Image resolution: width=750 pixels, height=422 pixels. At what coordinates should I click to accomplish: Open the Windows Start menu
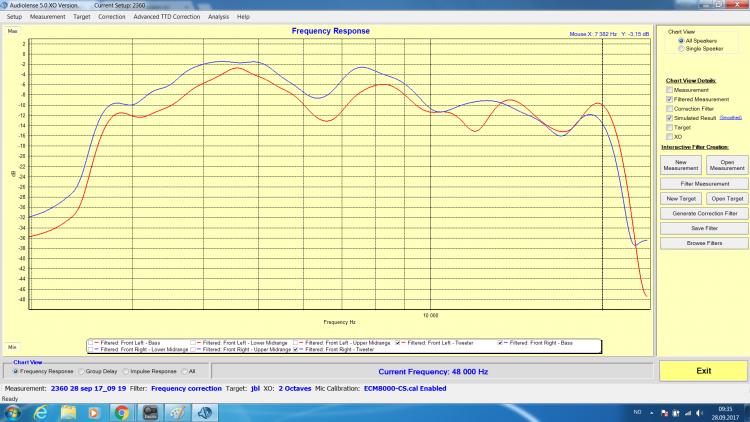(12, 411)
